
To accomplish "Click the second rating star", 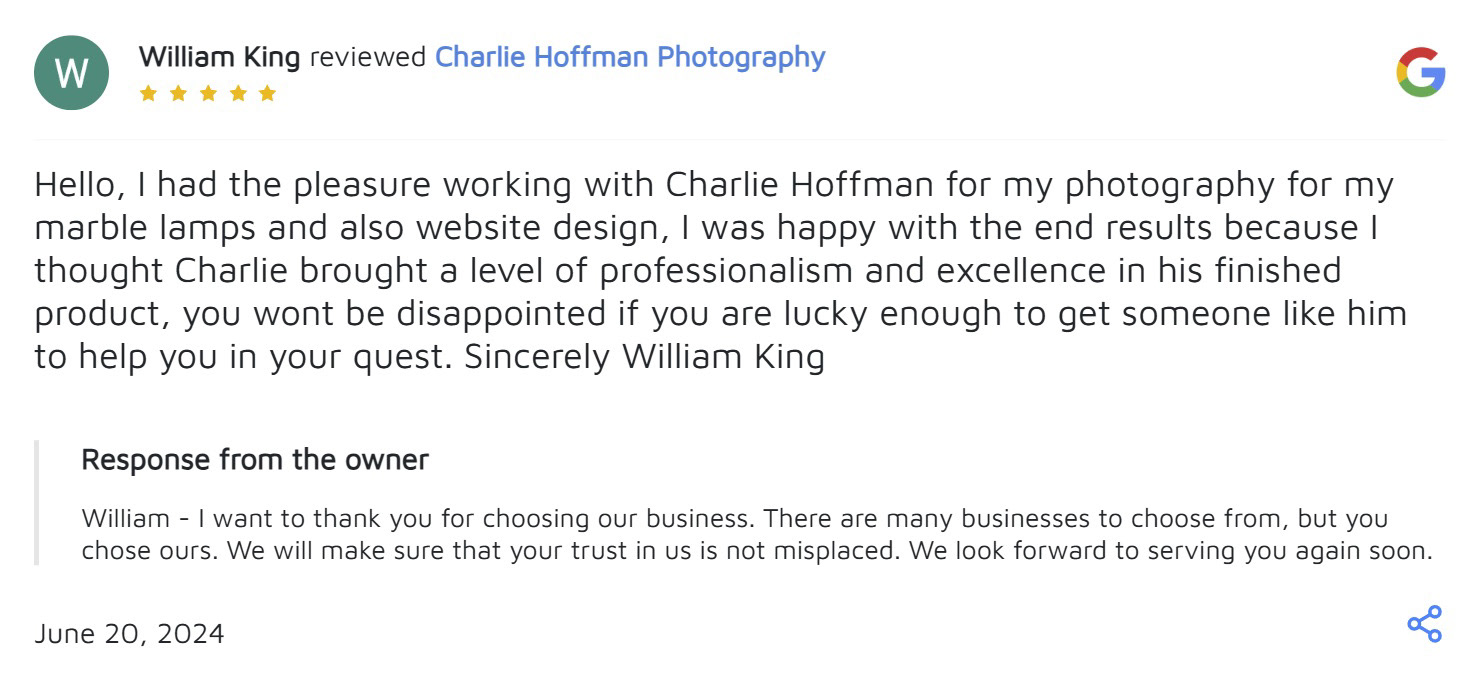I will 178,93.
